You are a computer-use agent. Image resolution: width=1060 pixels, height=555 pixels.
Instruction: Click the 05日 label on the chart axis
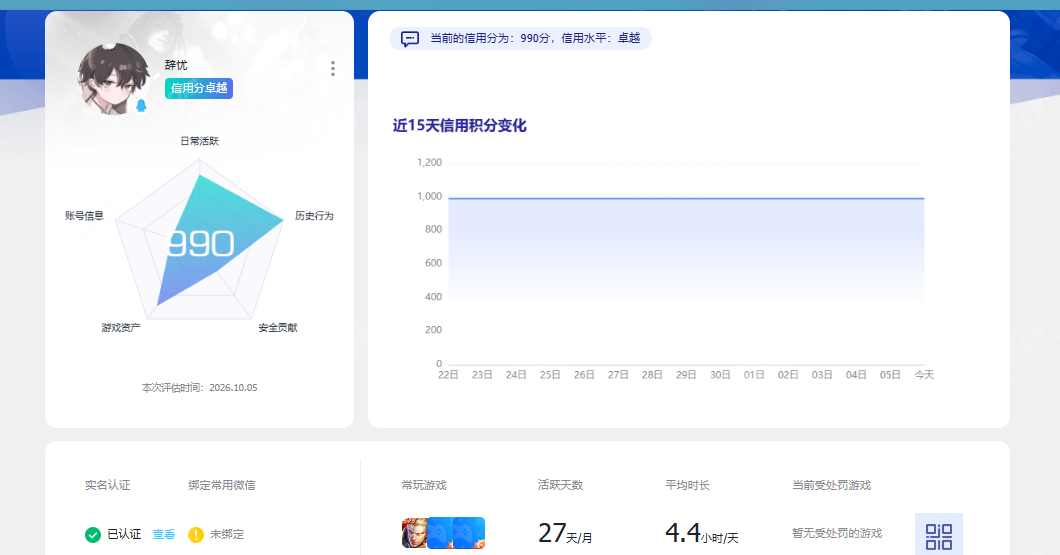(x=890, y=375)
